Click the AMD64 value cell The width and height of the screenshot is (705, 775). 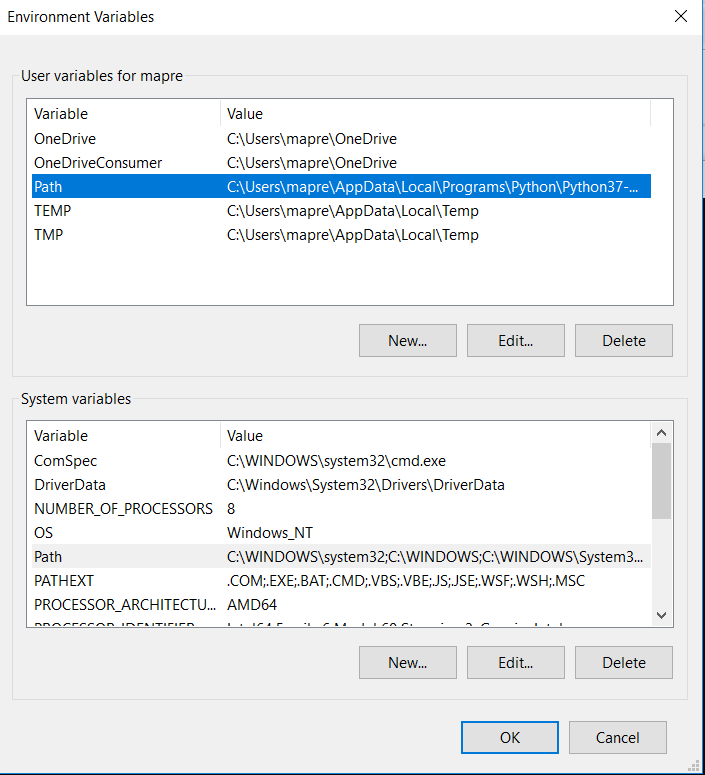252,604
